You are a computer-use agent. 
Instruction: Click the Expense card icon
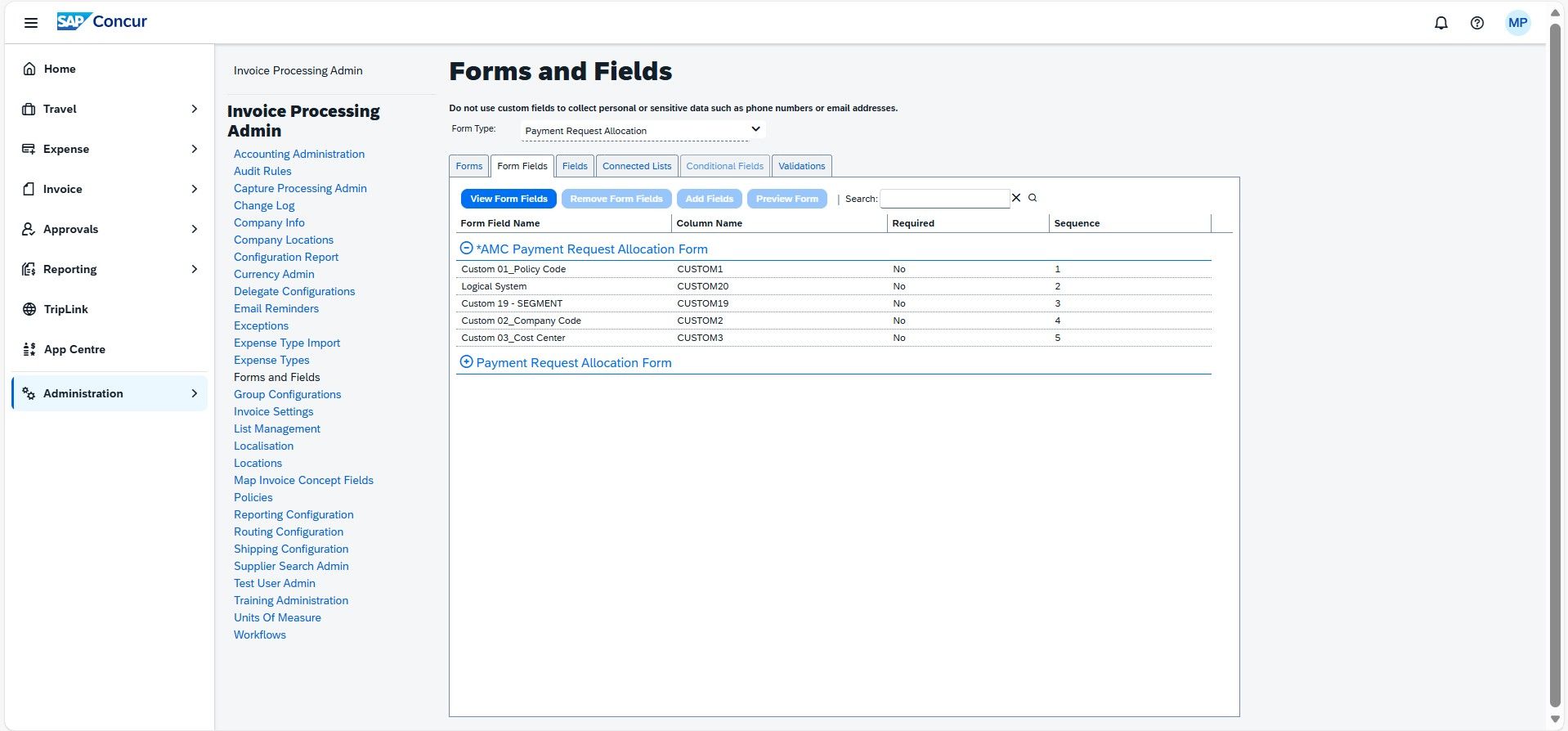tap(29, 149)
